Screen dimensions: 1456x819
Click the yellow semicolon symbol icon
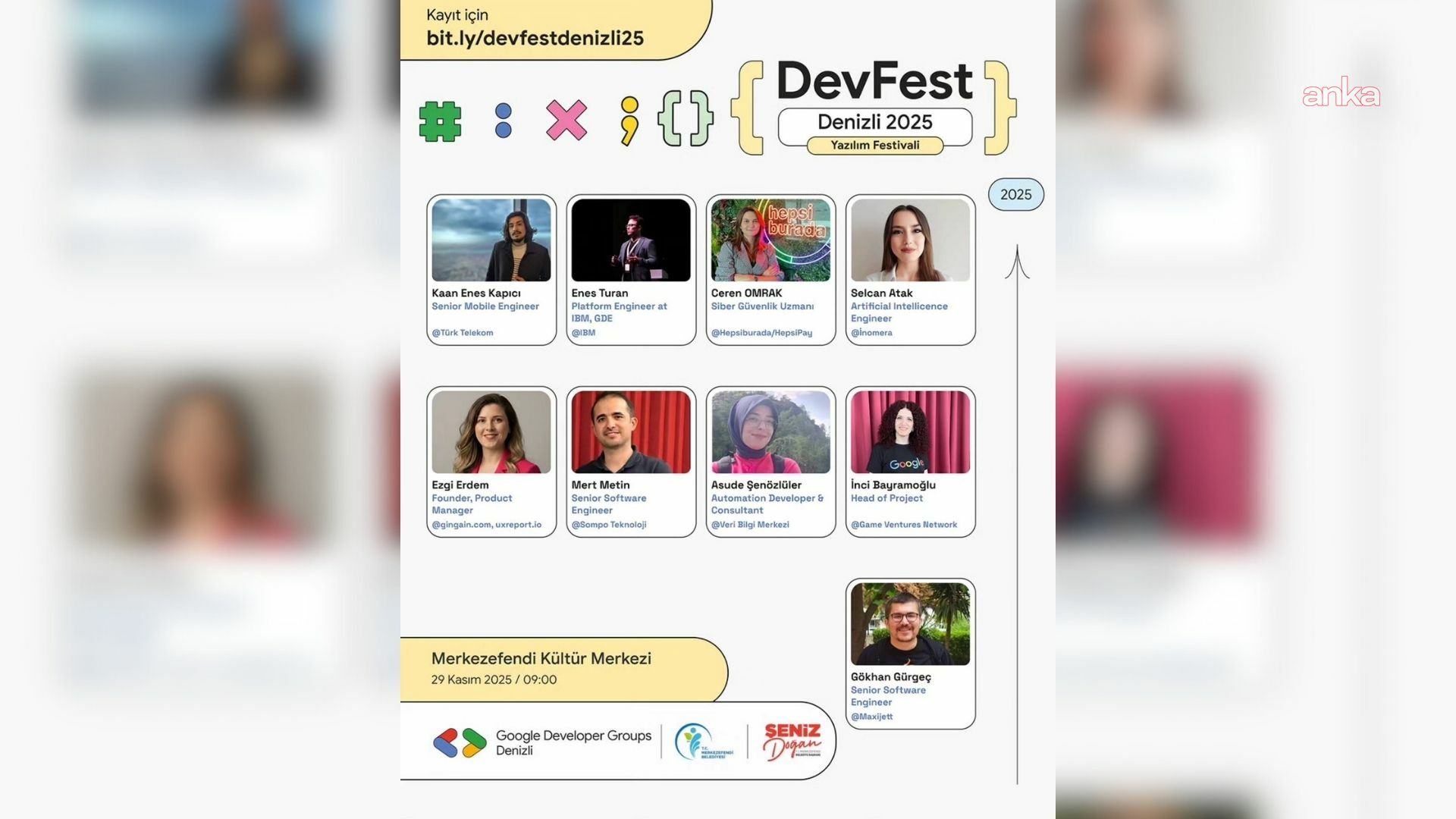[x=629, y=121]
